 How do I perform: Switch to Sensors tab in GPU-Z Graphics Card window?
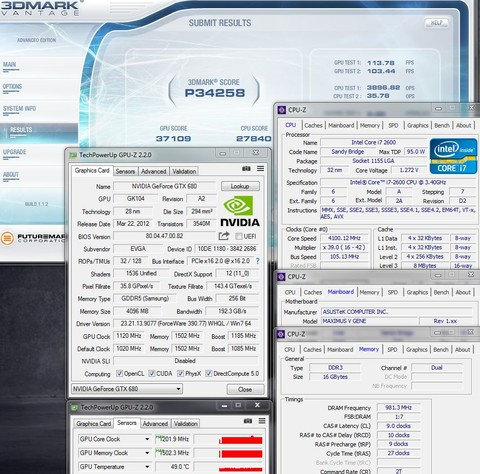[x=125, y=171]
